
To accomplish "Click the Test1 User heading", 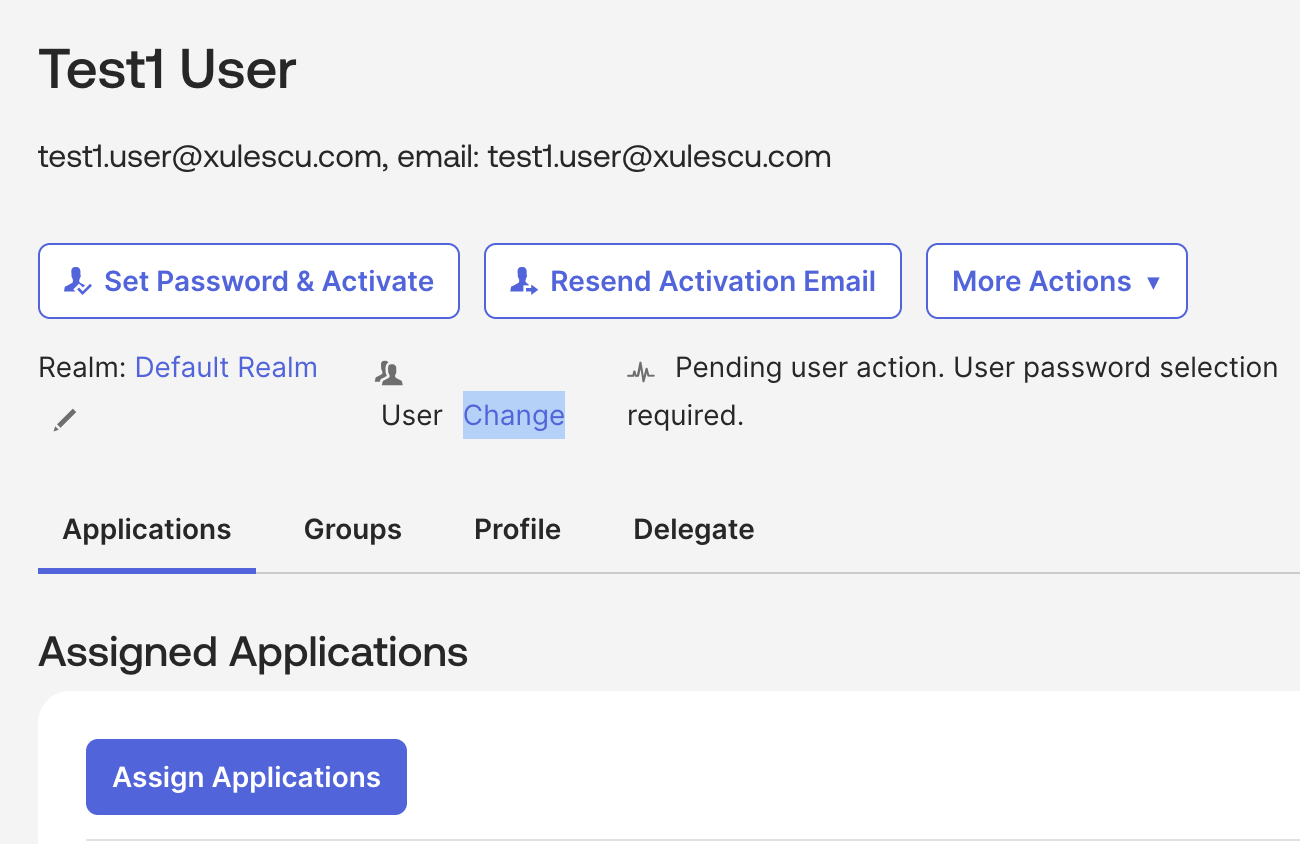I will 167,70.
